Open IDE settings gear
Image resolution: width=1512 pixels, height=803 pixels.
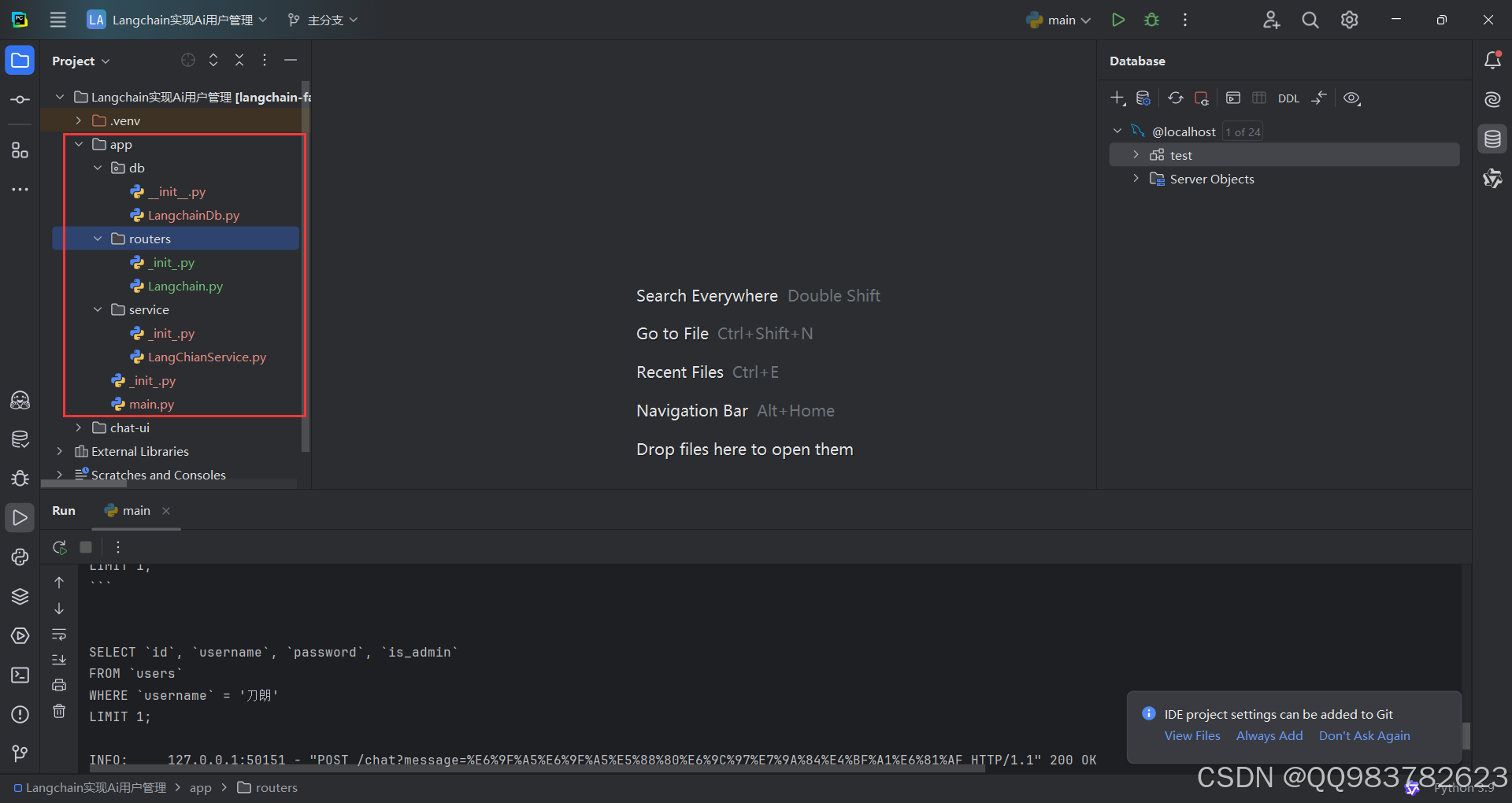point(1349,20)
